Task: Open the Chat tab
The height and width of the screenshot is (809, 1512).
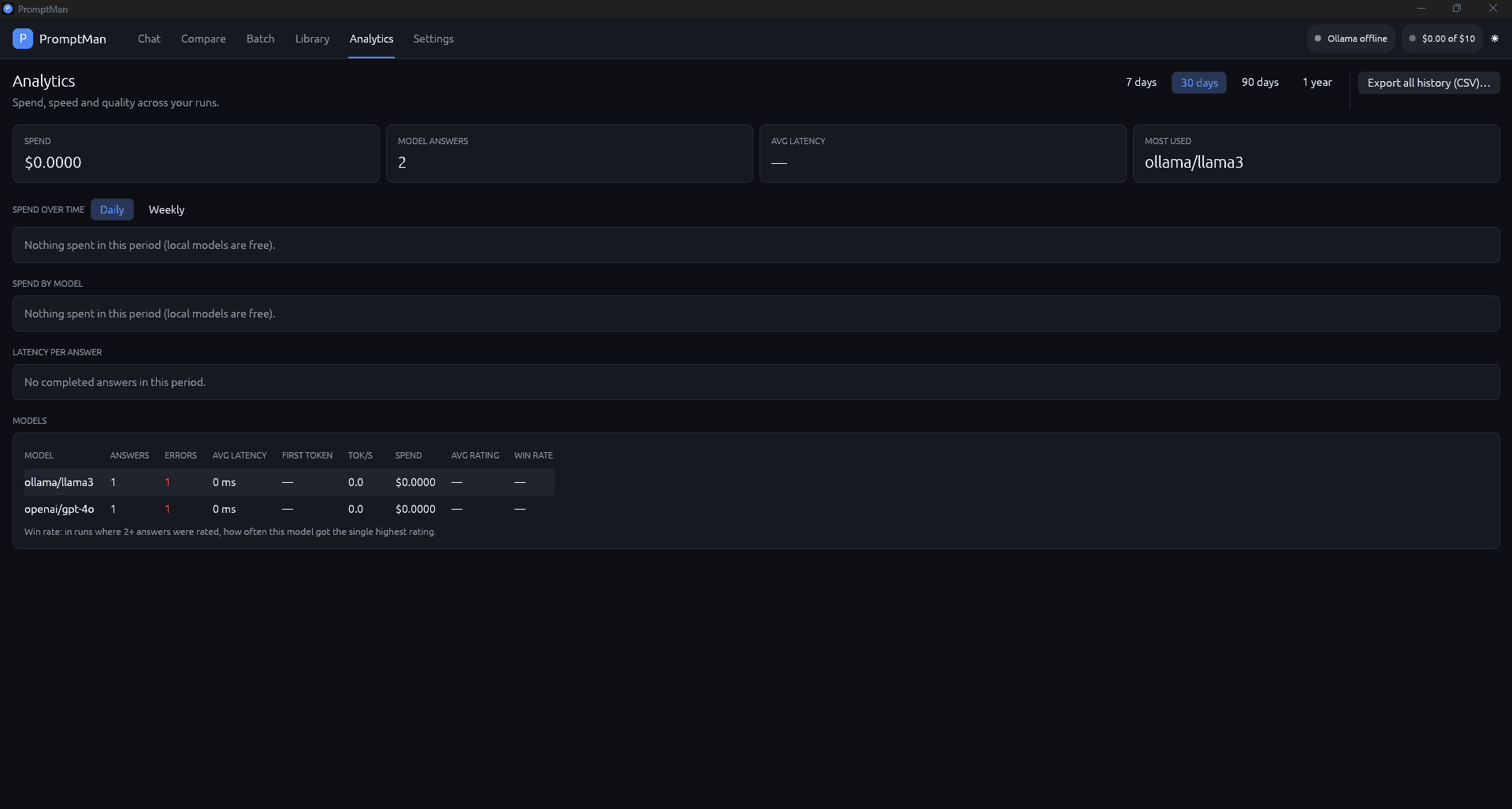Action: coord(149,39)
